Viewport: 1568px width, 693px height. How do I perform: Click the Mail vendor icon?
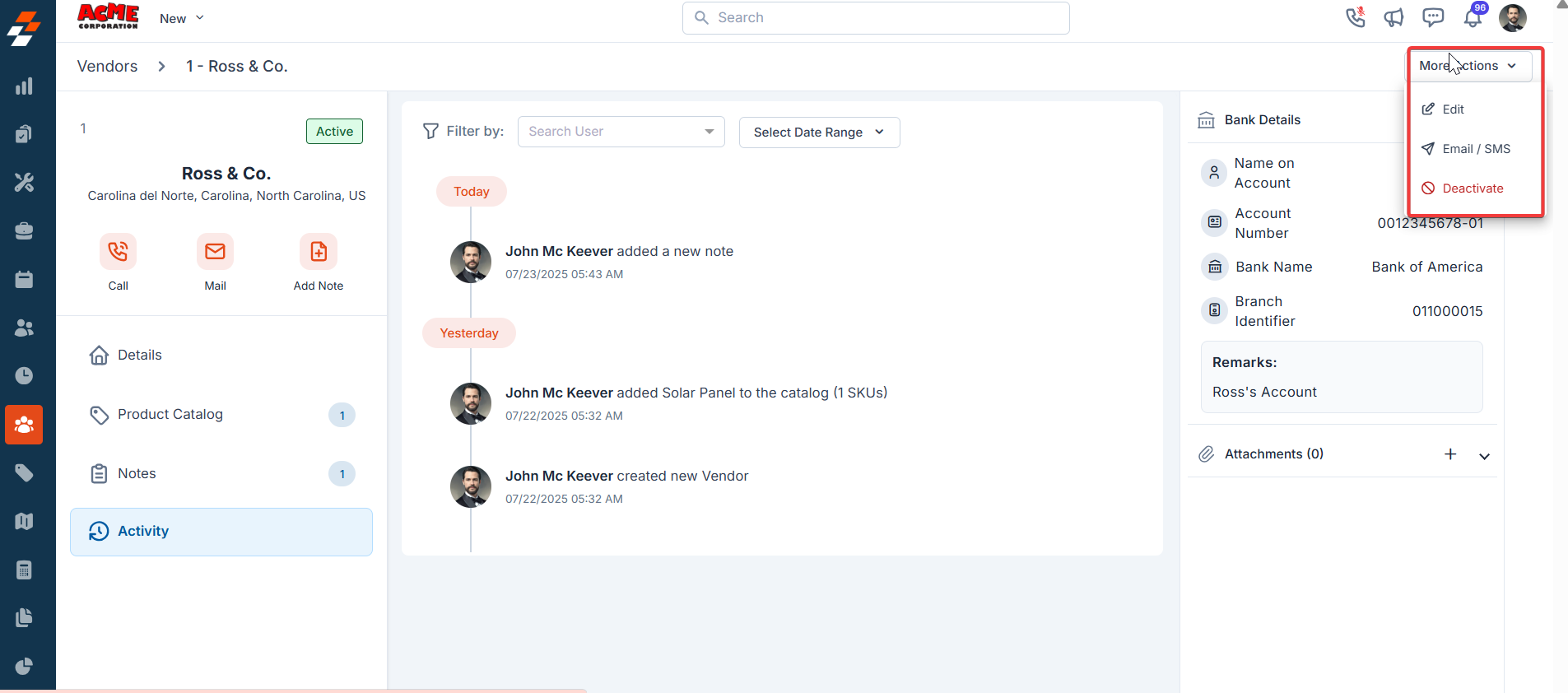(215, 251)
